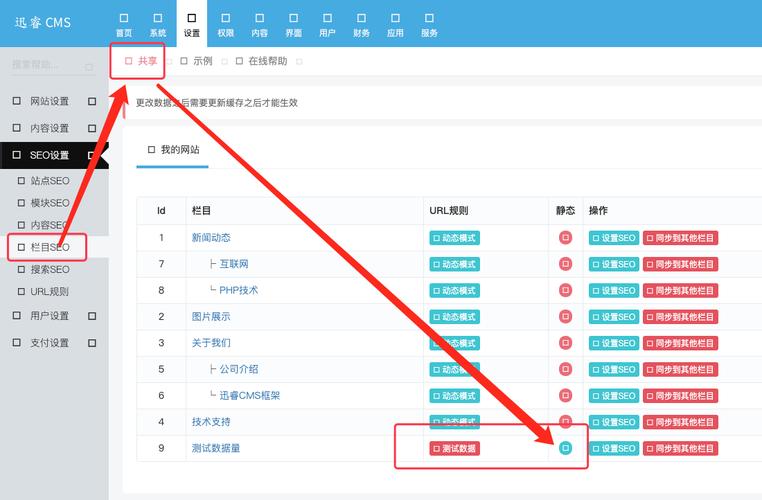Open the 服务 service icon in top navigation
This screenshot has width=762, height=500.
point(429,24)
